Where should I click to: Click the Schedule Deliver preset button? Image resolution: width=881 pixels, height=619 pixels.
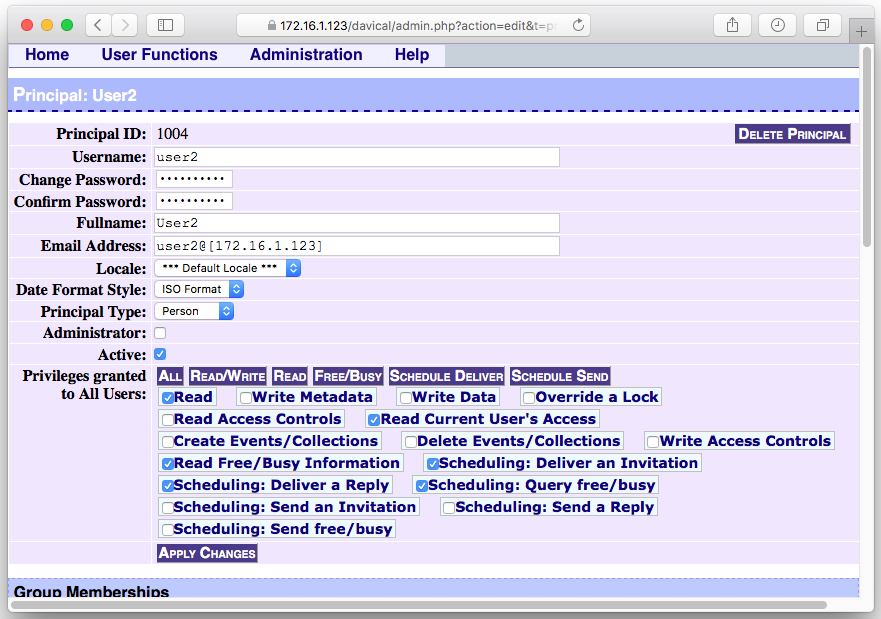tap(447, 376)
